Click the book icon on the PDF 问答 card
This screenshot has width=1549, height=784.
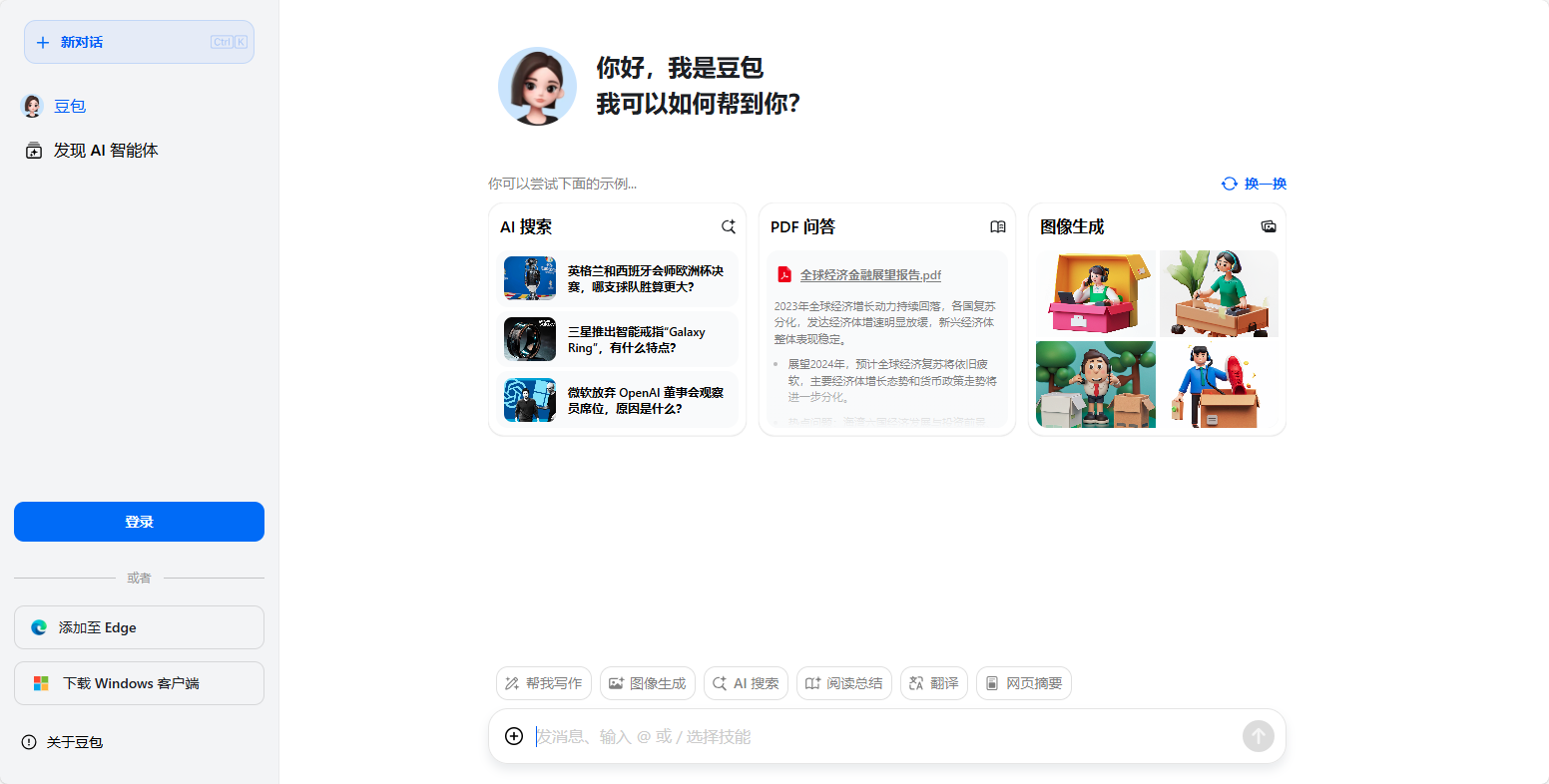pos(998,226)
